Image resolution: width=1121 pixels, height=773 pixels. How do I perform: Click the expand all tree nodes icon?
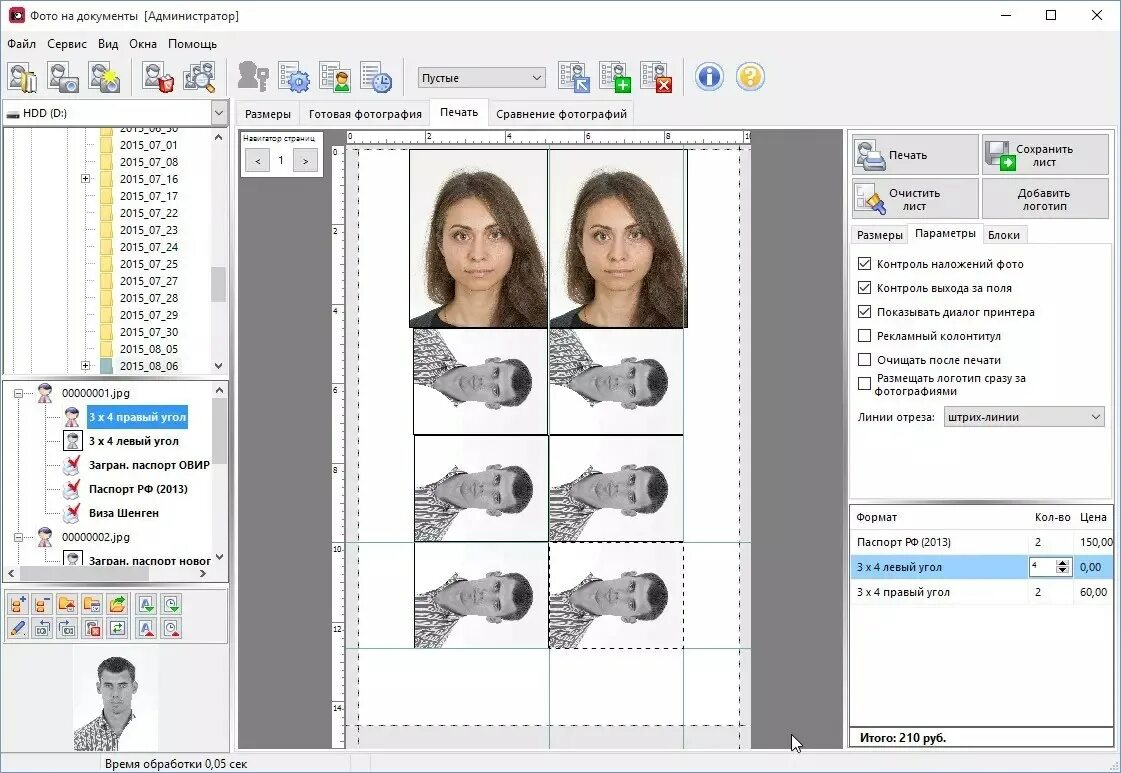[x=17, y=603]
